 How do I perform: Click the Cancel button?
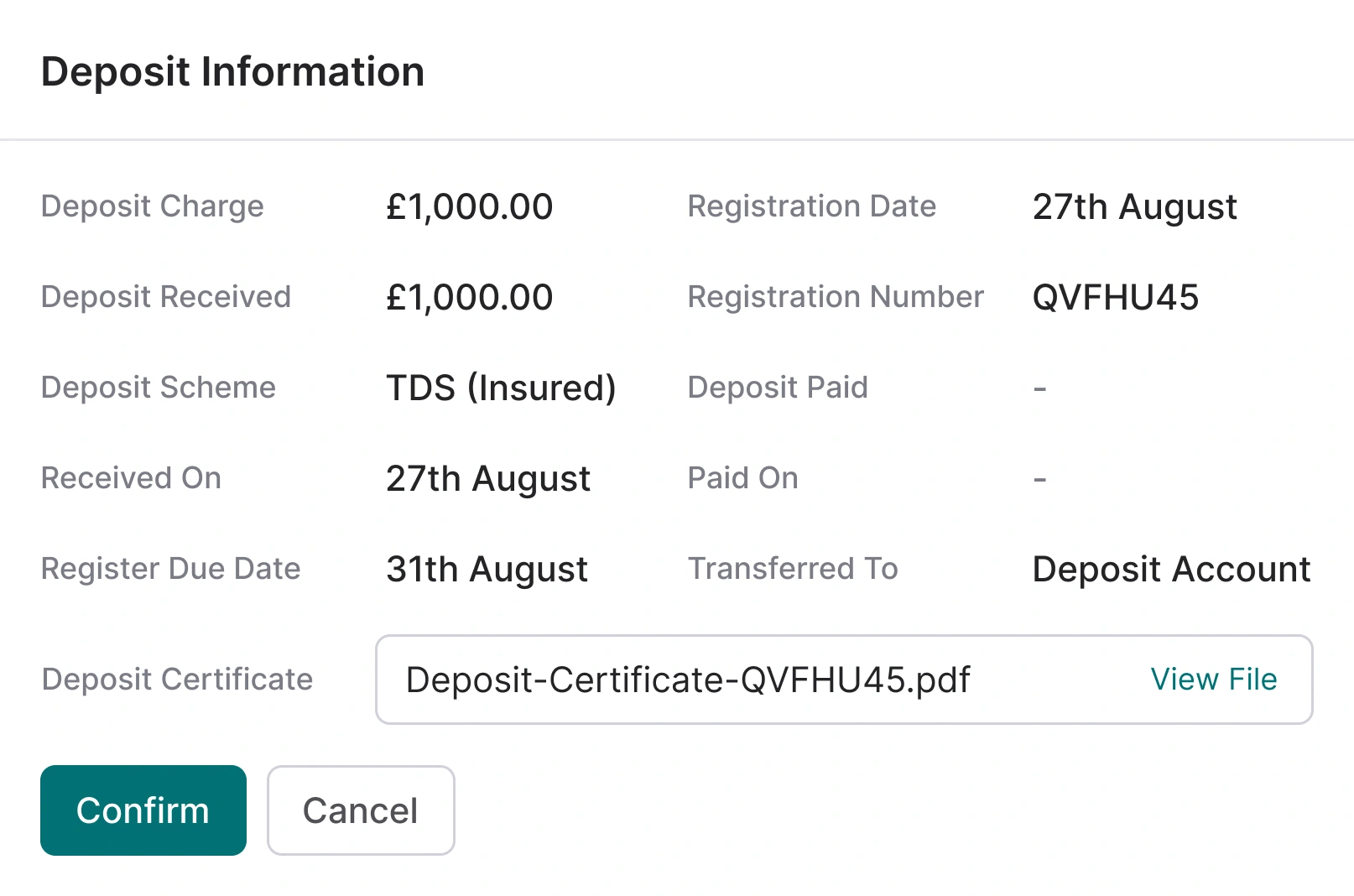(360, 810)
